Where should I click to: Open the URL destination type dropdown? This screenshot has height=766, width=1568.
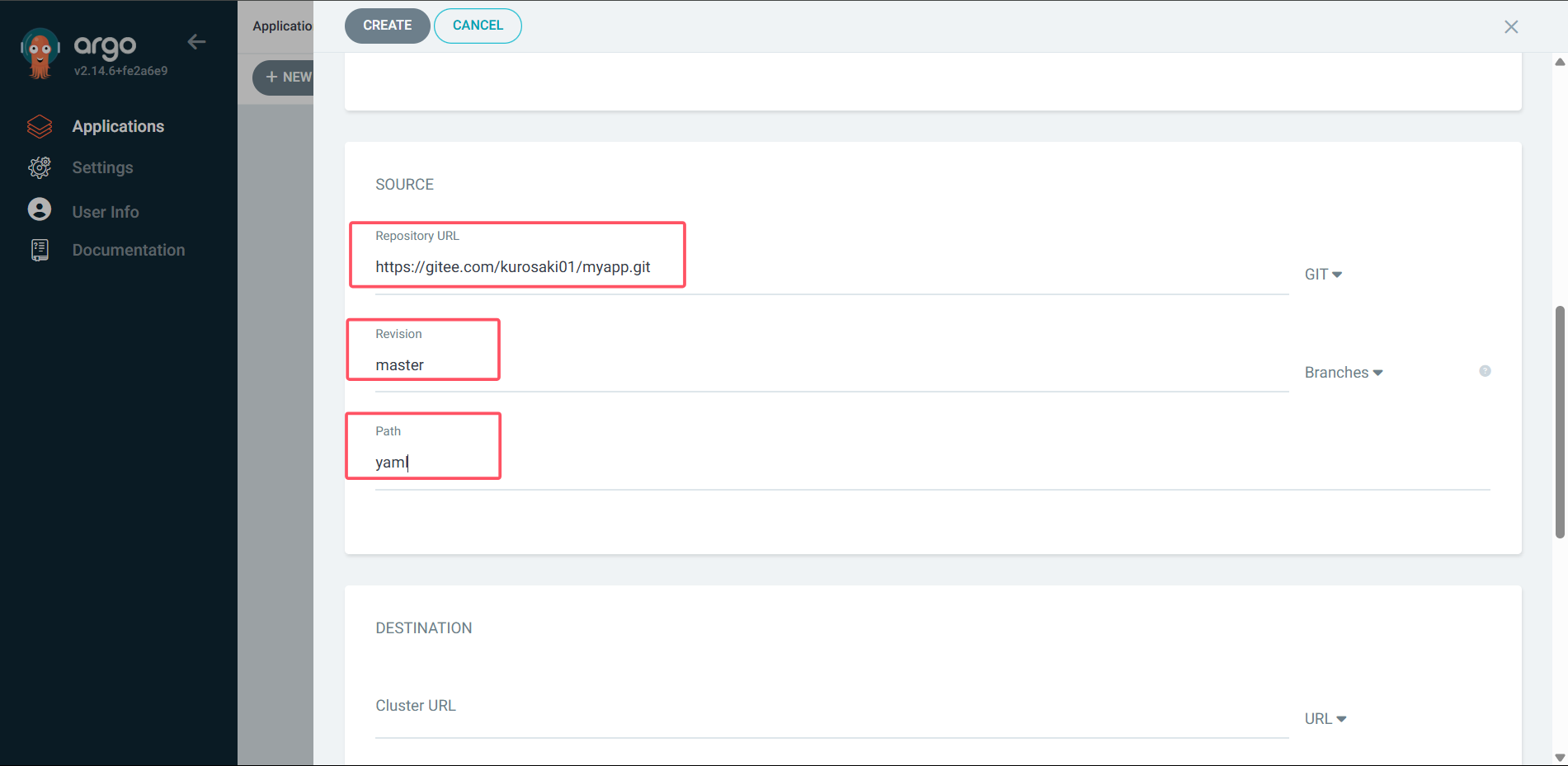click(x=1325, y=719)
